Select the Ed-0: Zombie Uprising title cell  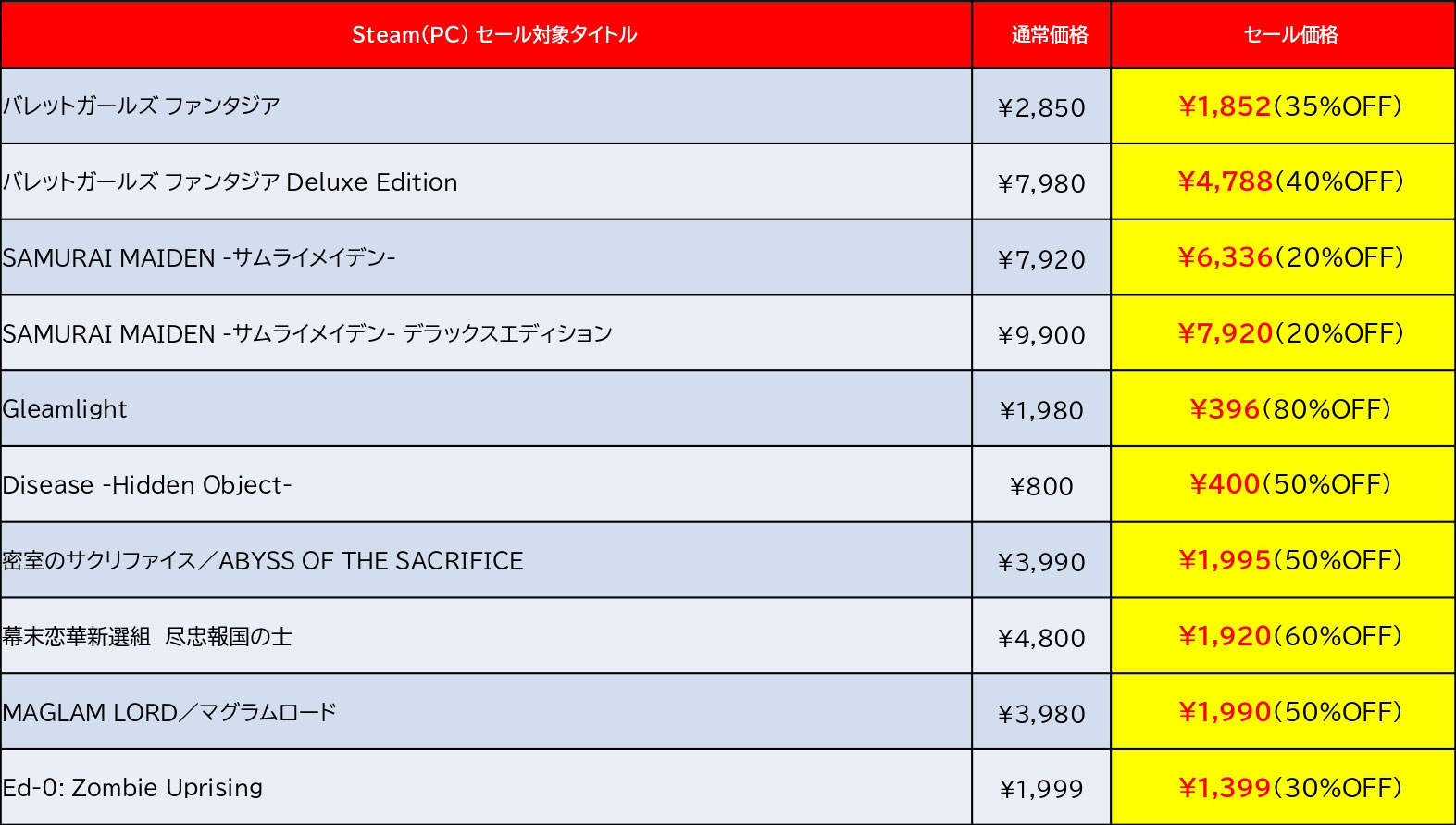pyautogui.click(x=486, y=787)
